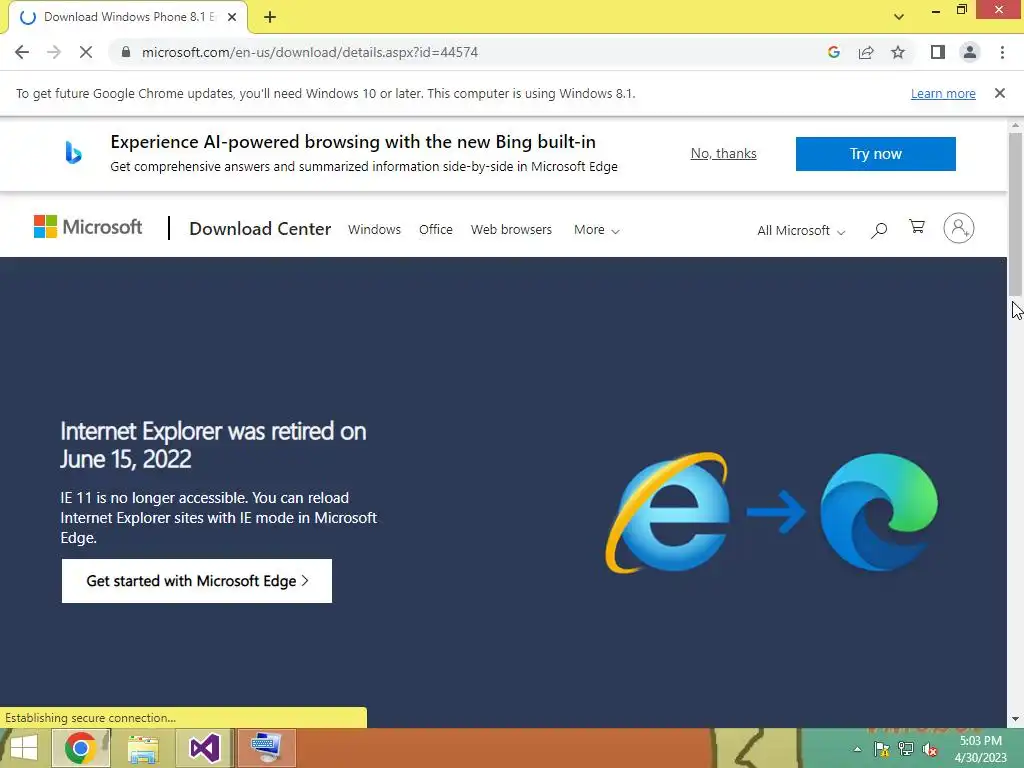Click the Try now button
This screenshot has width=1024, height=768.
(875, 154)
